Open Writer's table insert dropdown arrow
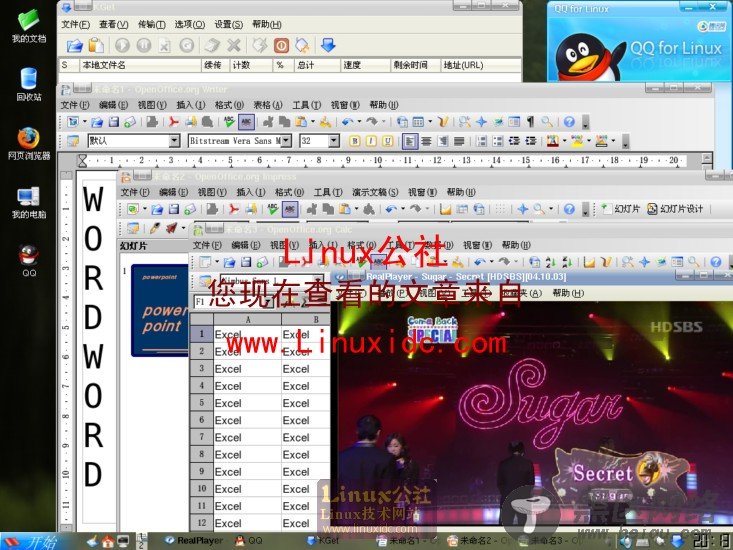 pyautogui.click(x=430, y=122)
